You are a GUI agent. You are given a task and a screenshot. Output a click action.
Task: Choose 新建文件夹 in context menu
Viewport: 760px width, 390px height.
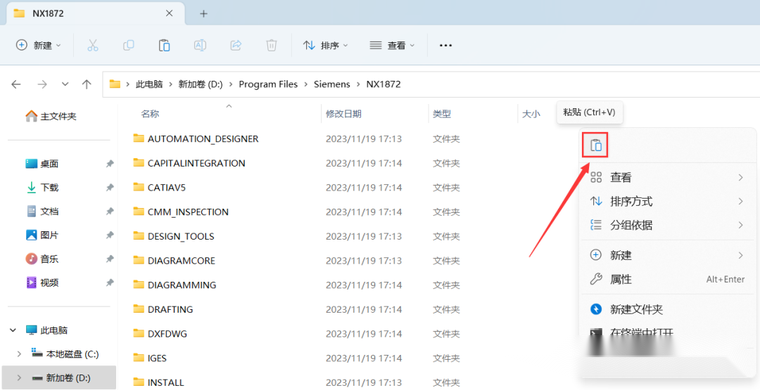tap(668, 309)
